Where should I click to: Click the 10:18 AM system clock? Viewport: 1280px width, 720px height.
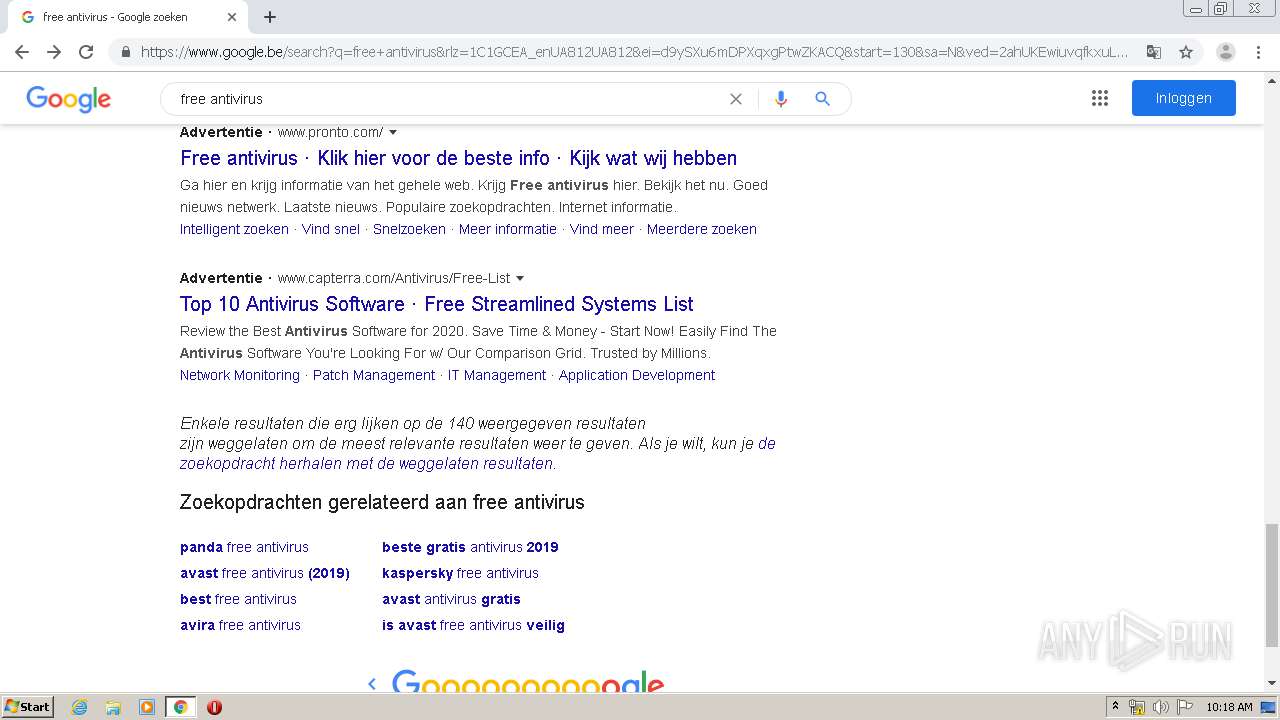point(1229,707)
